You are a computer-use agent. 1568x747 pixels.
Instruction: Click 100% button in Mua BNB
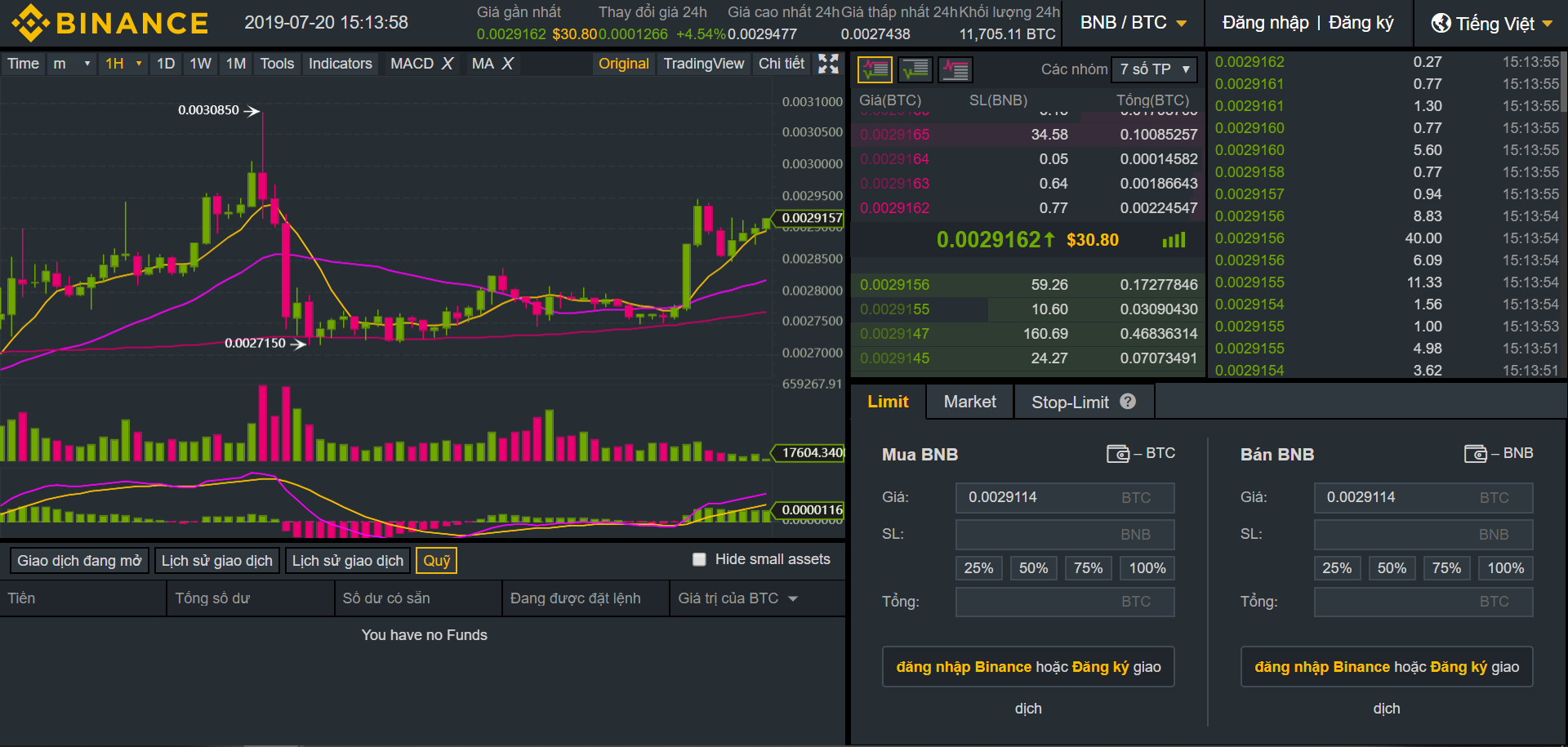point(1147,568)
